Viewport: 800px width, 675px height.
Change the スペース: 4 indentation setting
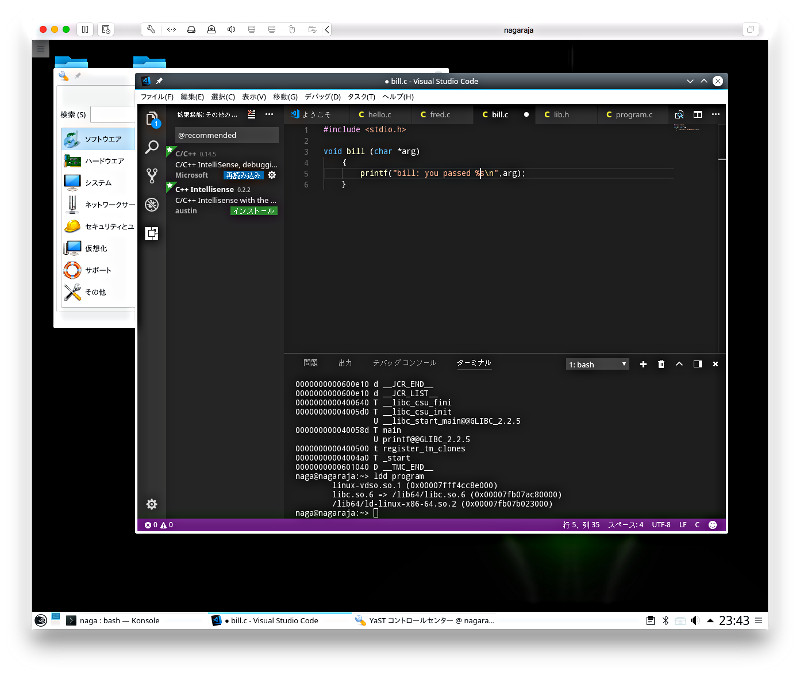[x=626, y=524]
